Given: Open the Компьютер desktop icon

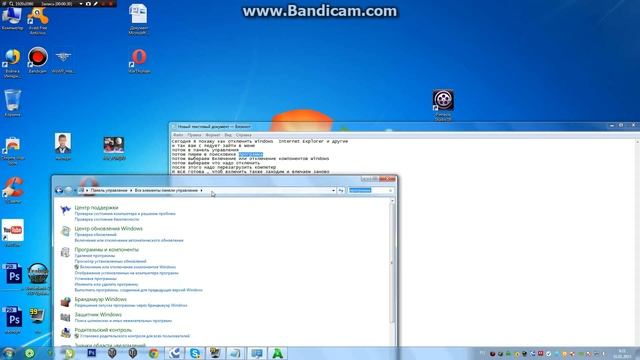Looking at the screenshot, I should coord(12,18).
